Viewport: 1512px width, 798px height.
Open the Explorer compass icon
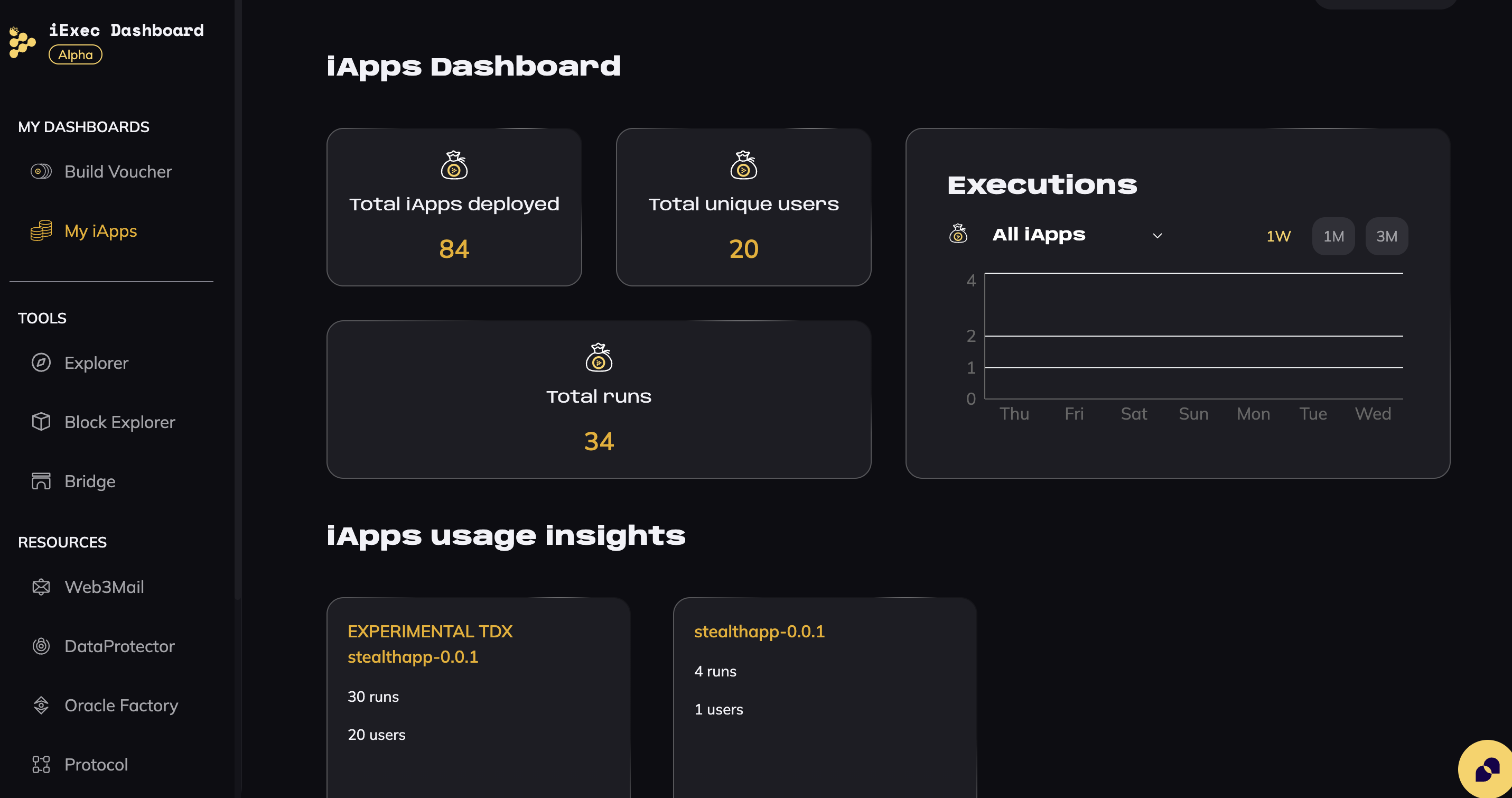tap(41, 363)
